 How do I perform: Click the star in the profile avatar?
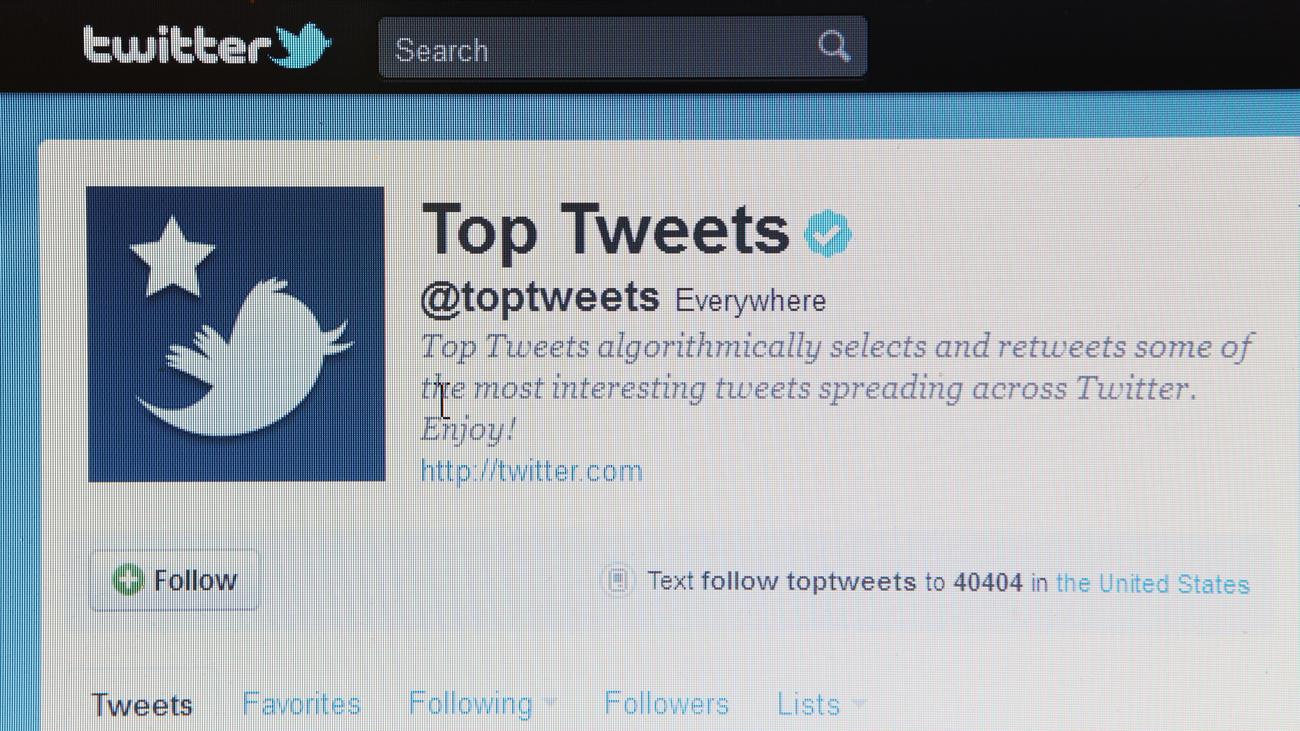tap(172, 256)
